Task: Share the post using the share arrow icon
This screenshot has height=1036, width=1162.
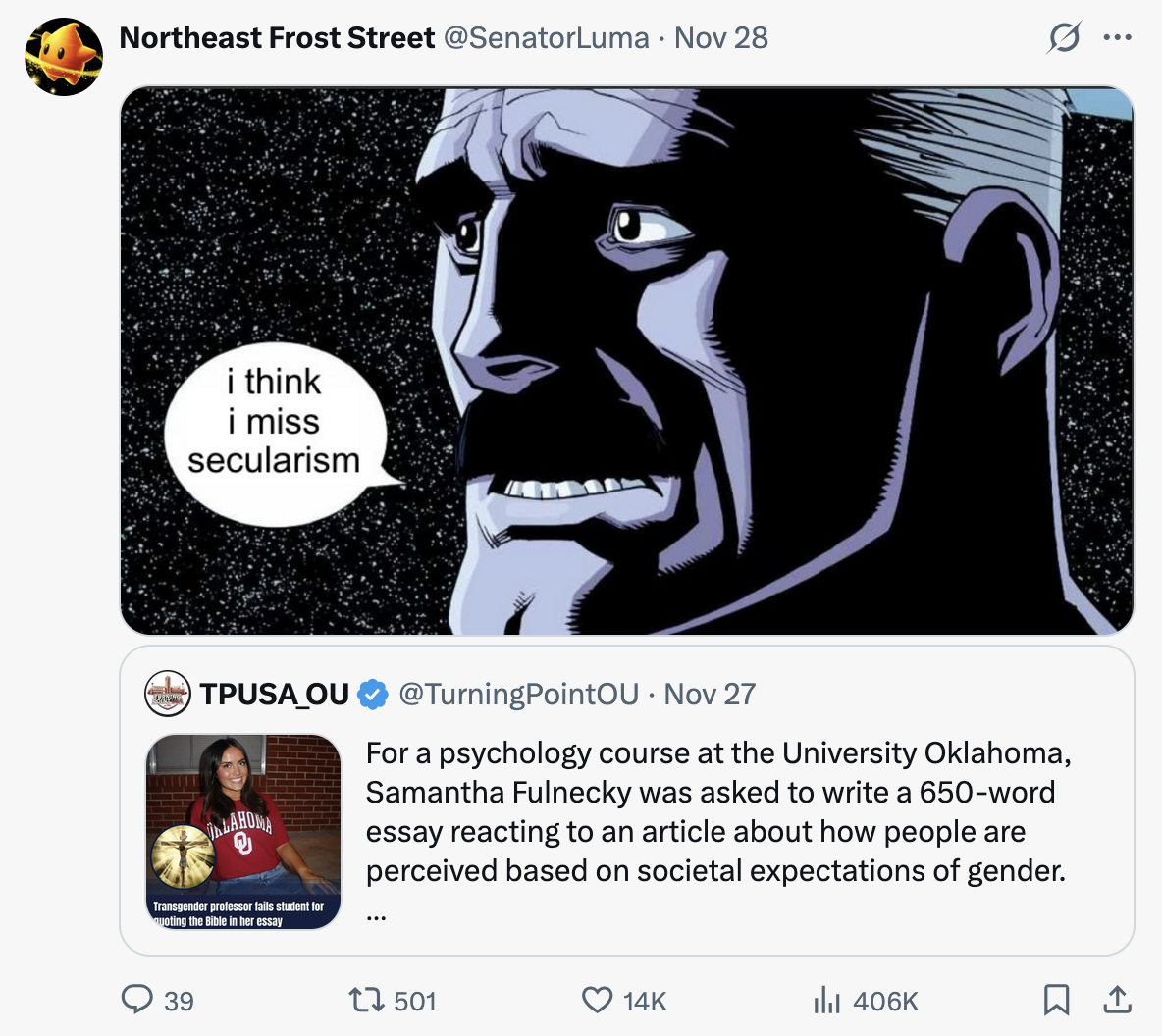Action: coord(1117,1000)
